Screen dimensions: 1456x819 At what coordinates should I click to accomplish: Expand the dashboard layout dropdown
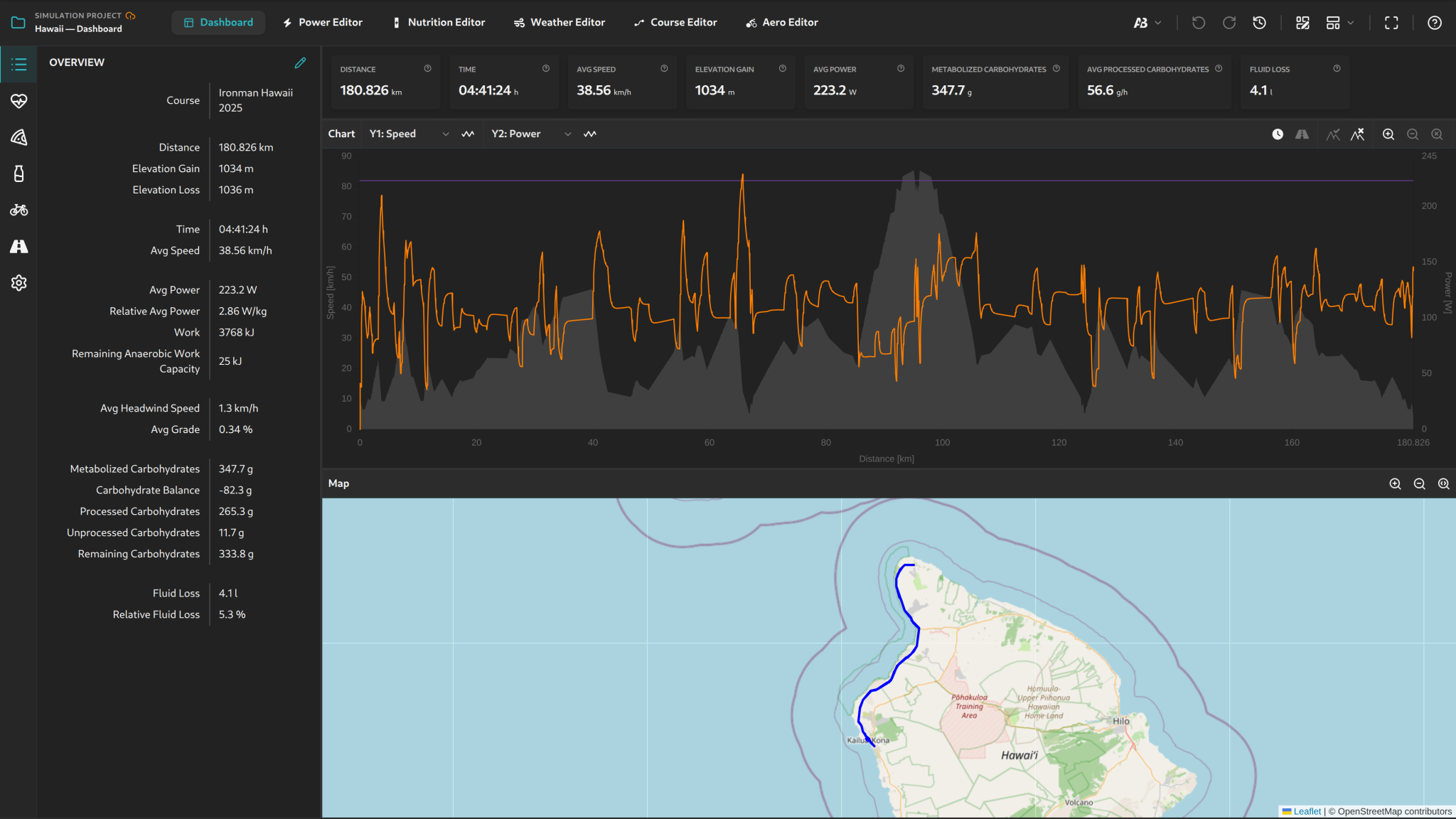(x=1340, y=23)
